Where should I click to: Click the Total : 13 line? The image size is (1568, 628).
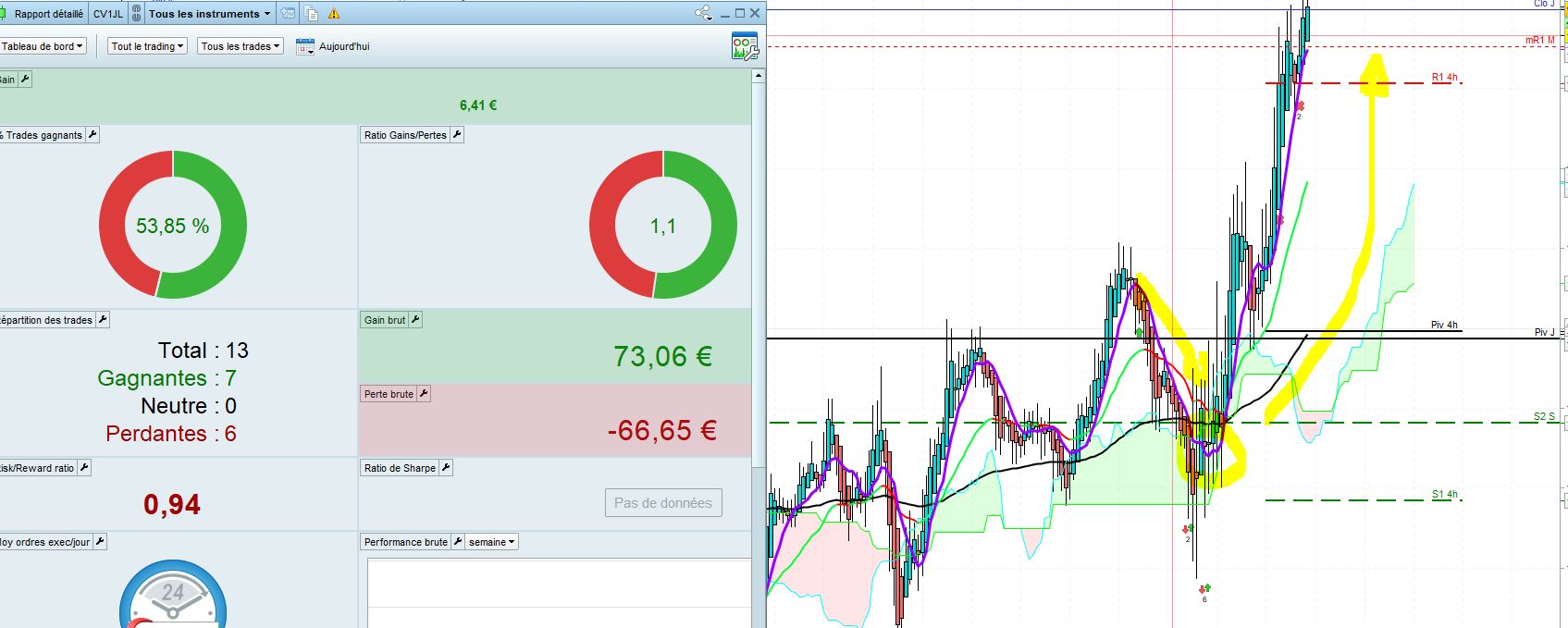(x=204, y=351)
